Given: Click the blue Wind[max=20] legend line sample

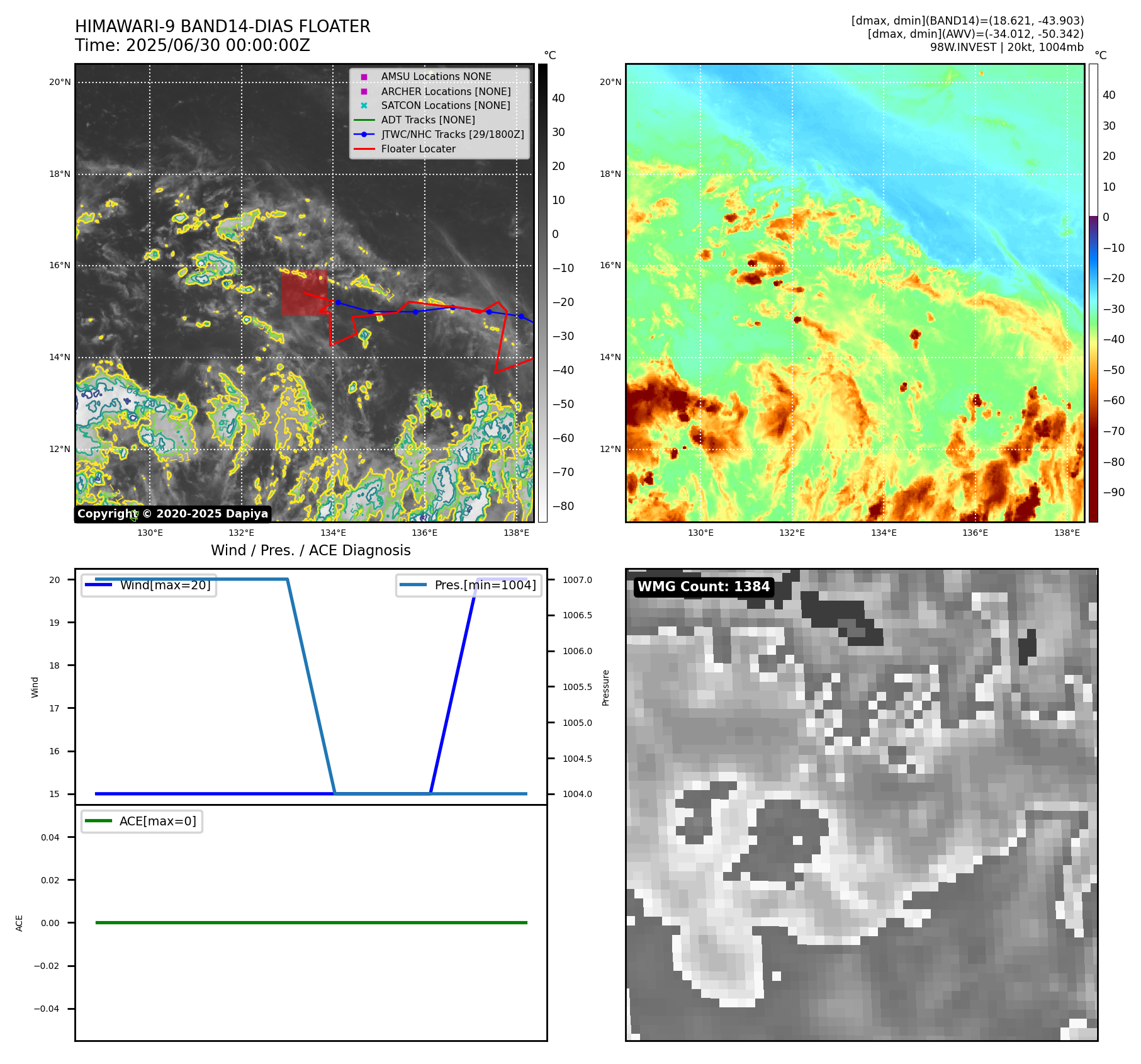Looking at the screenshot, I should [99, 585].
